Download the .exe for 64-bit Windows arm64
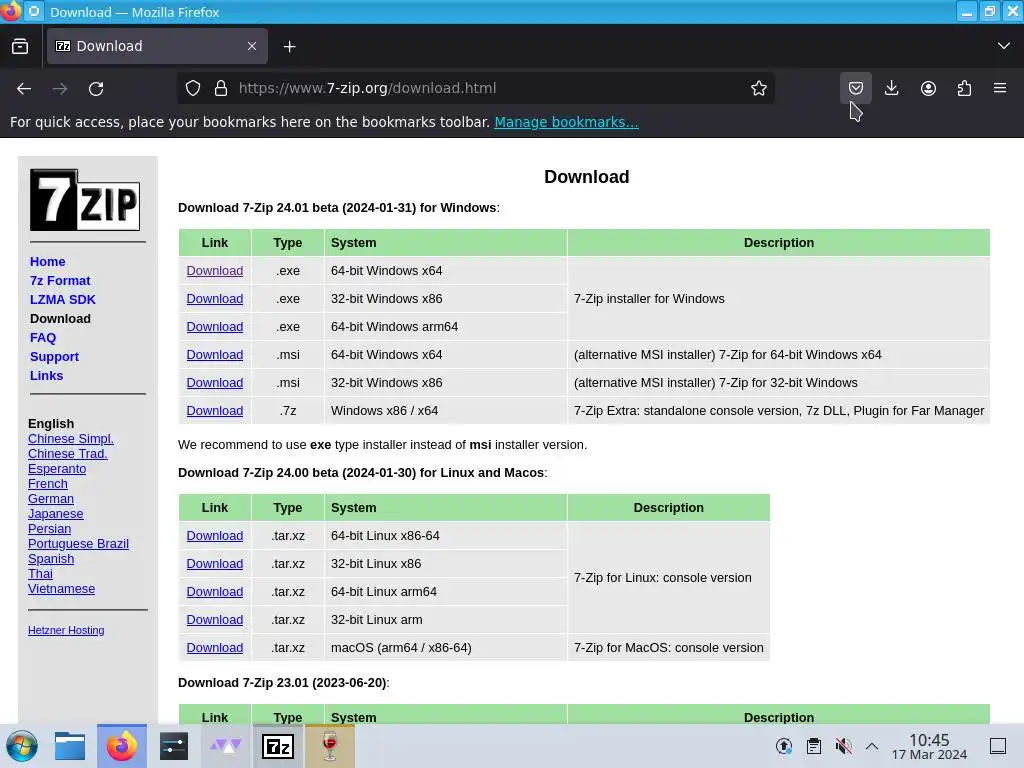The image size is (1024, 768). pyautogui.click(x=215, y=327)
